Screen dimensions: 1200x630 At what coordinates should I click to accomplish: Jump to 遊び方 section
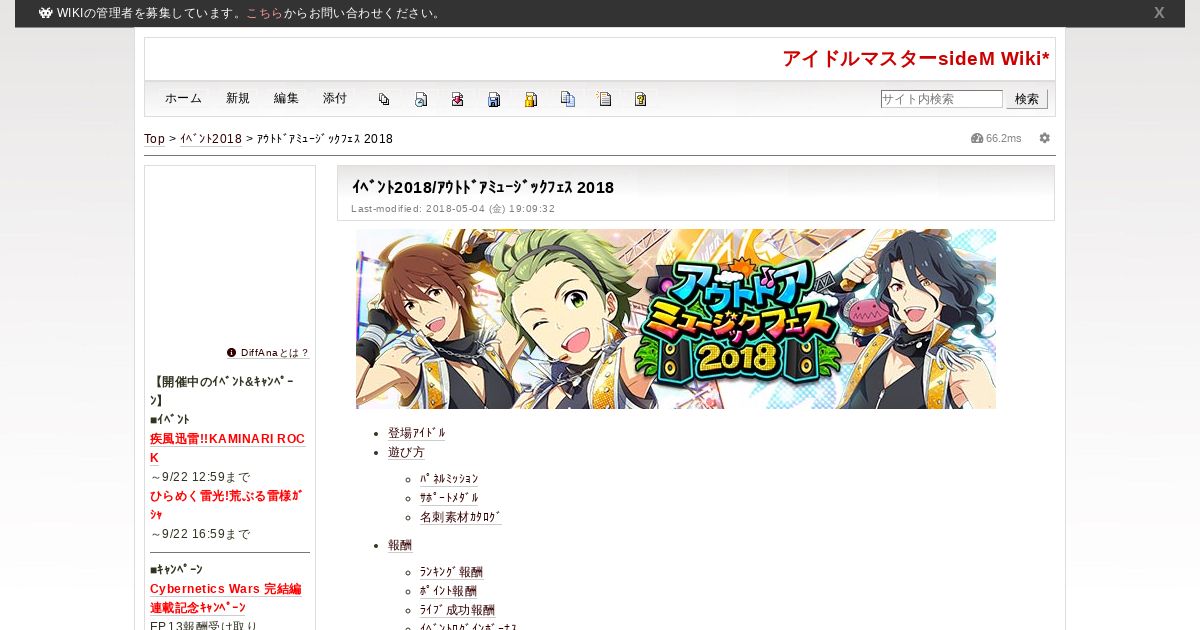(406, 452)
